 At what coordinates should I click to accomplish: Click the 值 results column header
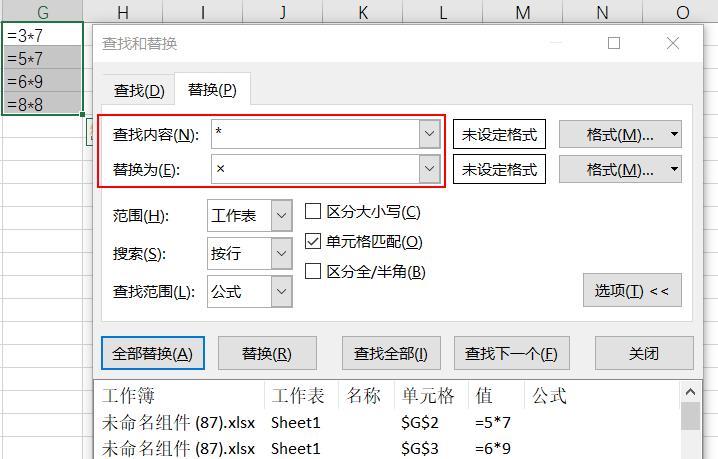(x=496, y=395)
